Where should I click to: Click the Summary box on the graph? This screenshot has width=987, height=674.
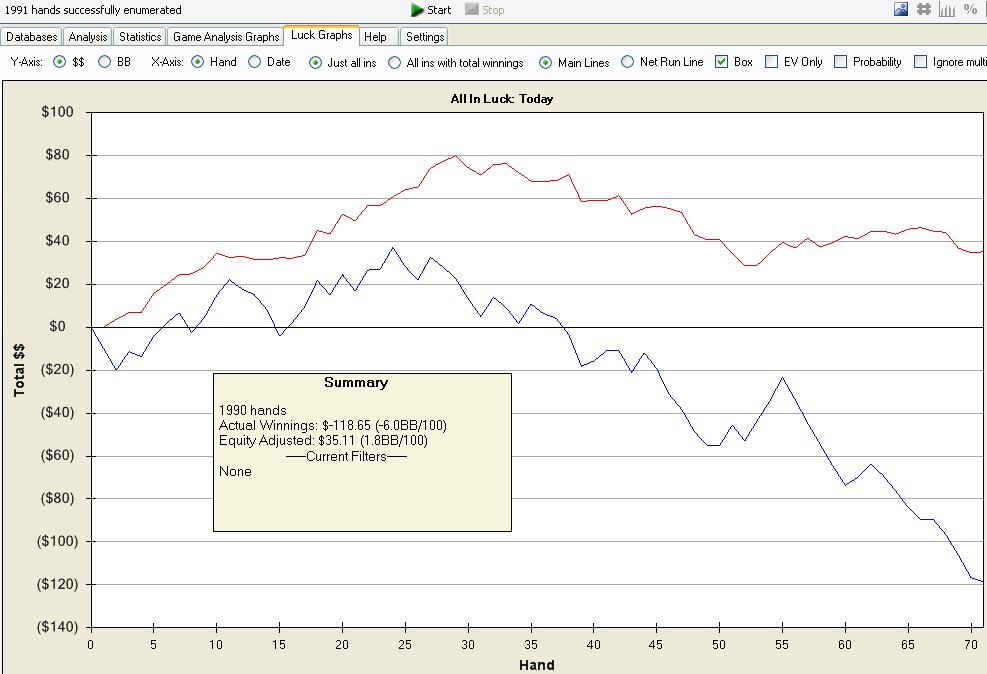tap(363, 452)
